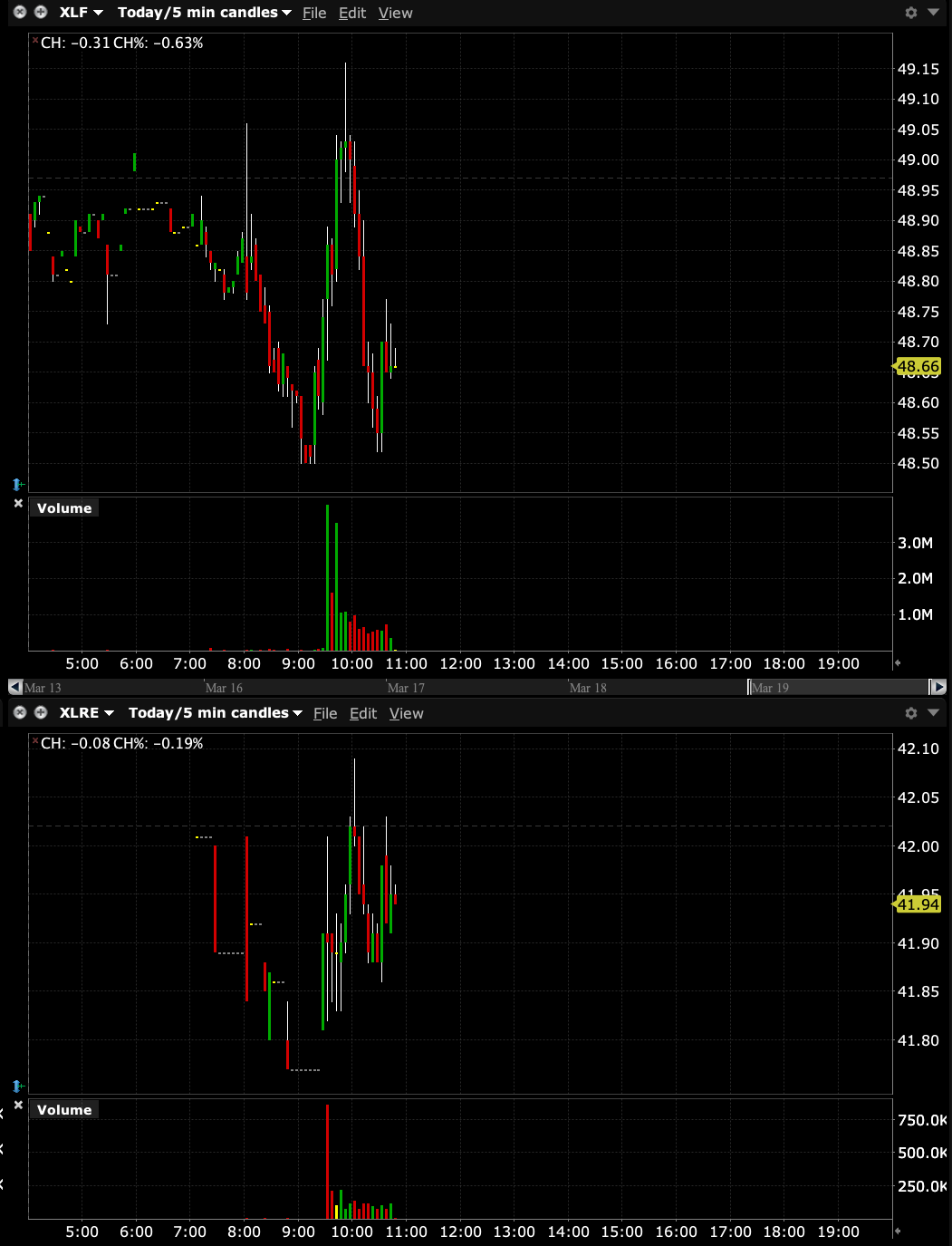
Task: Open XLF Today/5 min candles dropdown
Action: coord(204,13)
